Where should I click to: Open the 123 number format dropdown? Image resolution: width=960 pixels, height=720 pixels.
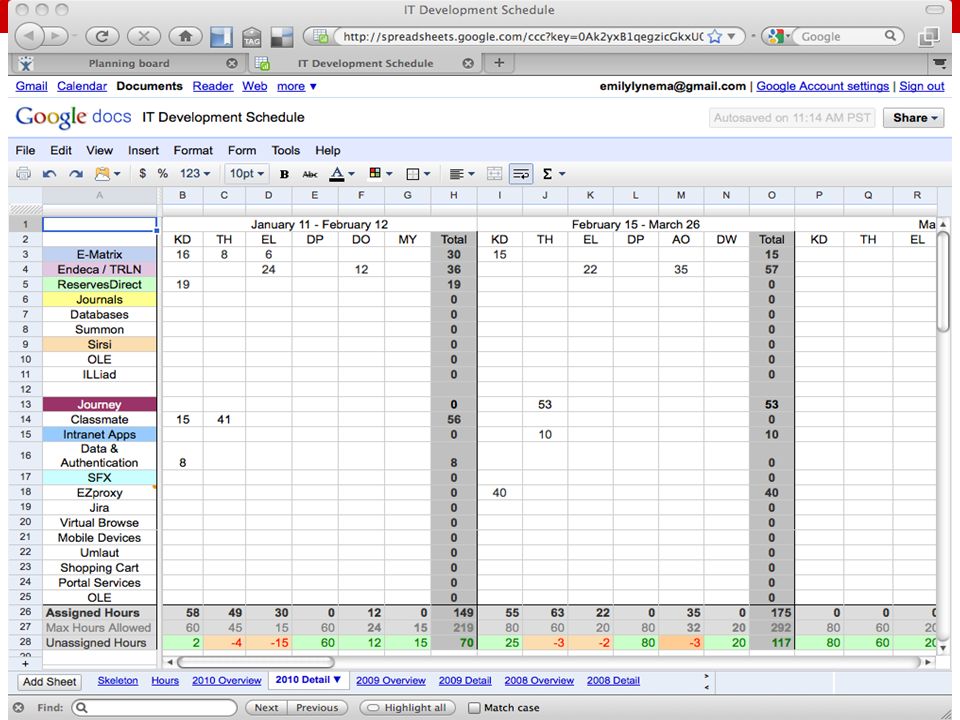tap(195, 174)
